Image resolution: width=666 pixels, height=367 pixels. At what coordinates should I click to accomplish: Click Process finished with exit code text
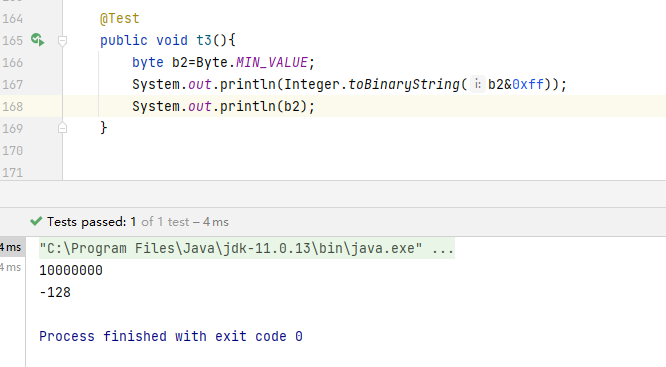[x=171, y=336]
